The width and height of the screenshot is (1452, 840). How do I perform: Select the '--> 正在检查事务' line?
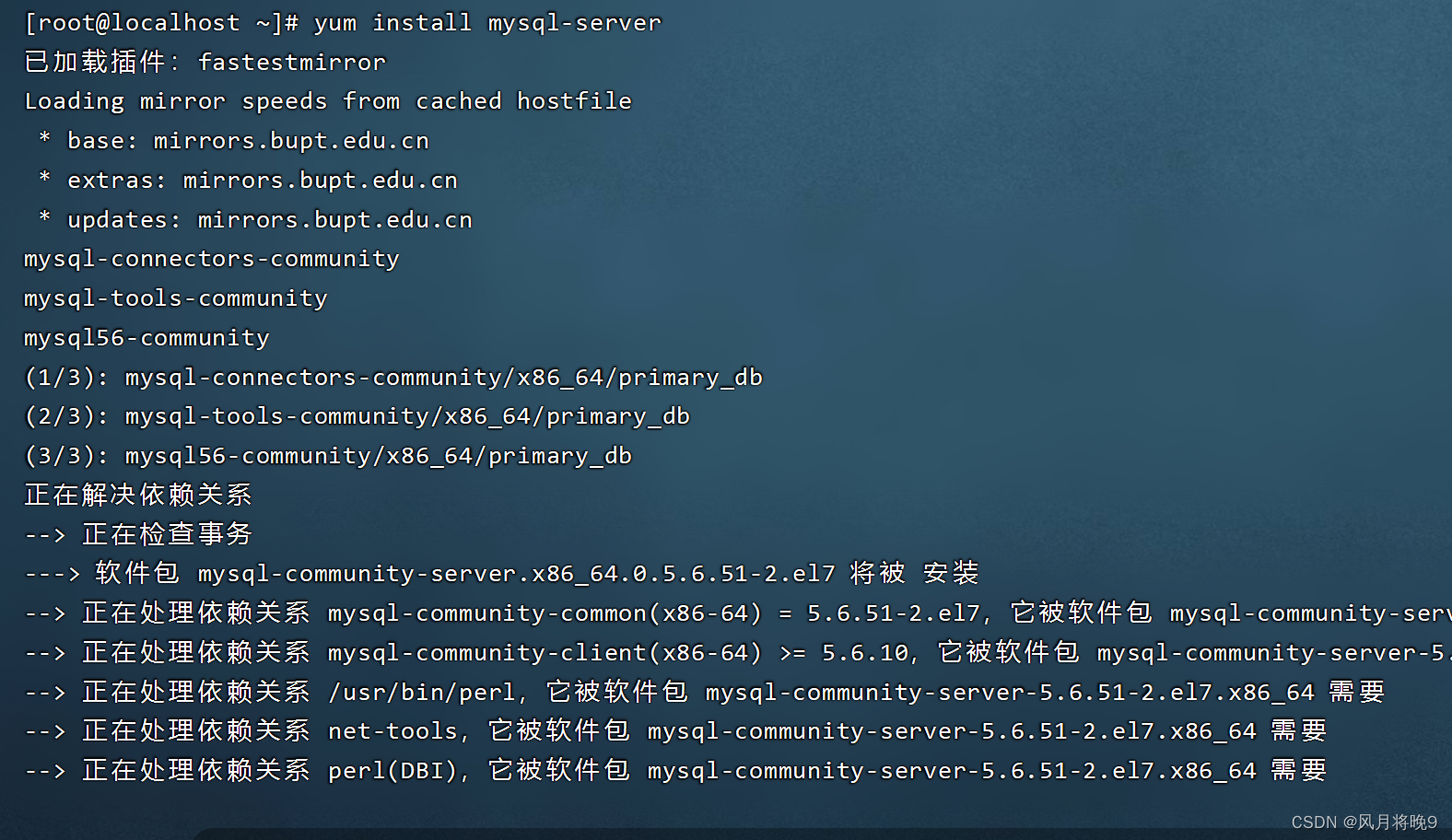[x=138, y=534]
